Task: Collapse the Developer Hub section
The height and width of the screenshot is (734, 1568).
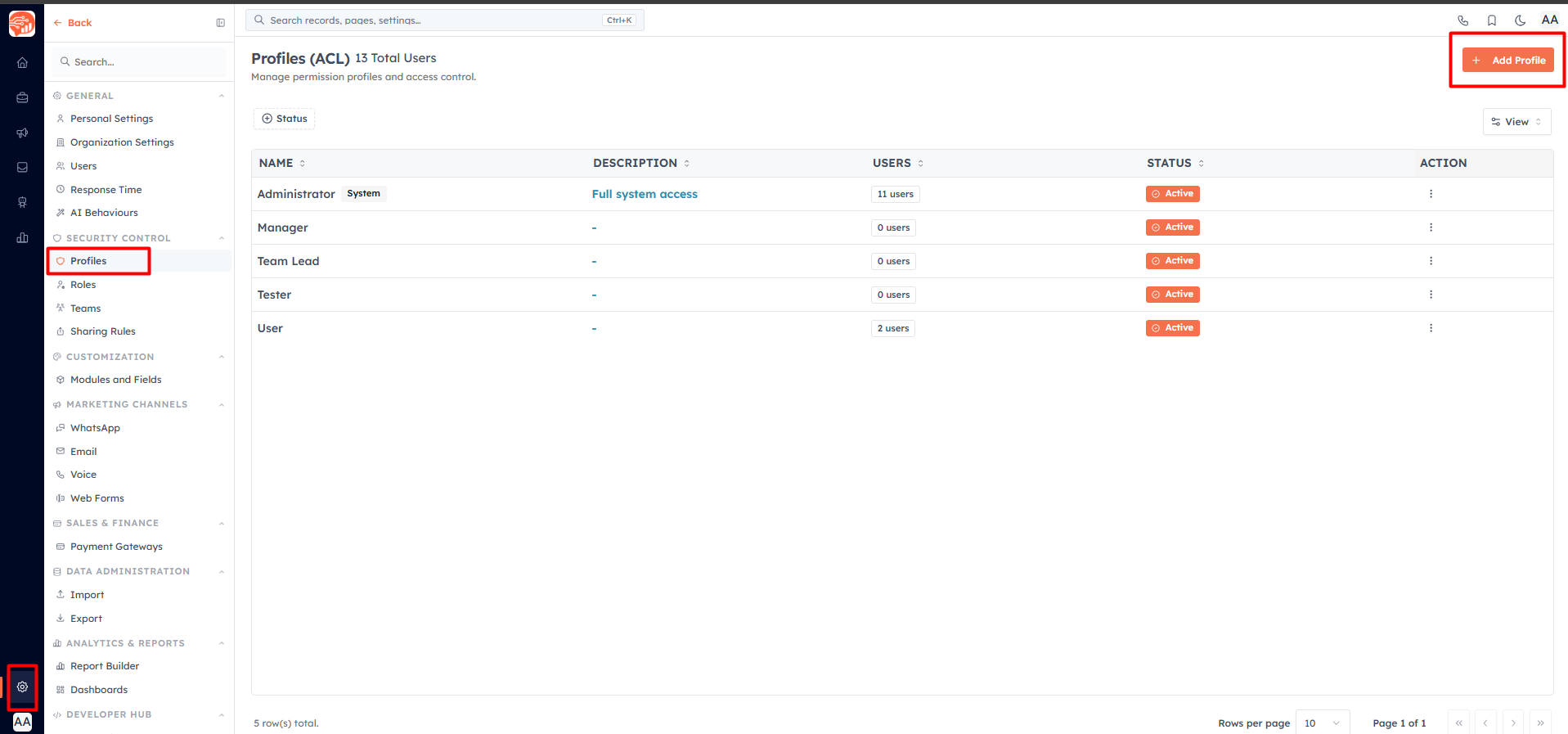Action: 222,714
